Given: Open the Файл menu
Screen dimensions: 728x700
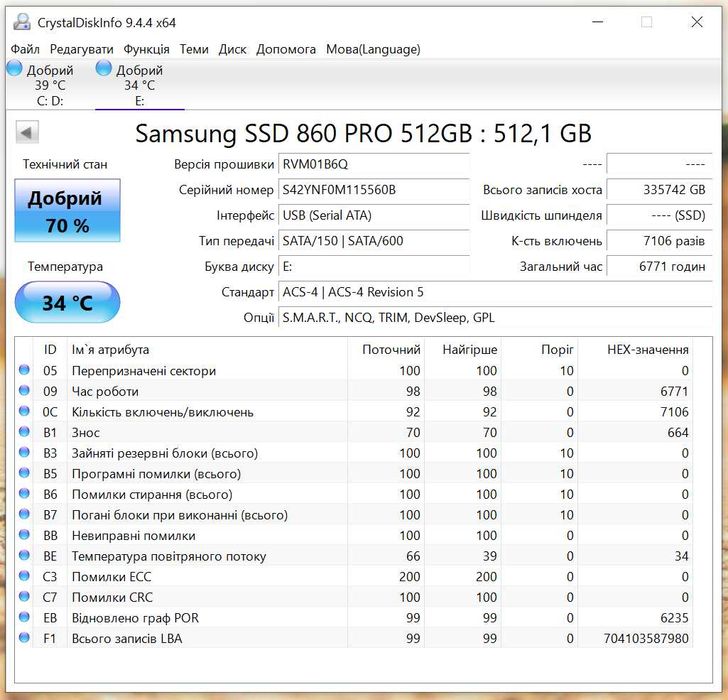Looking at the screenshot, I should point(25,49).
